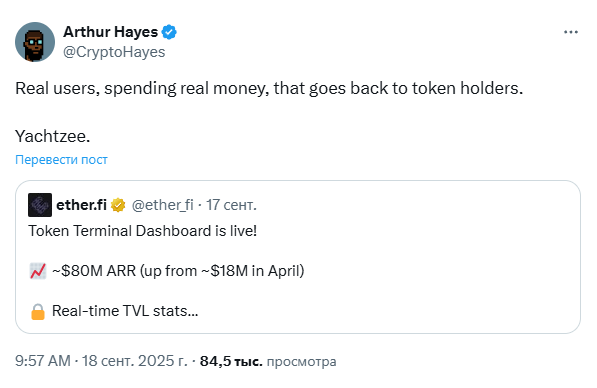Click the word 'Yachtzee.' in the post

(x=53, y=136)
